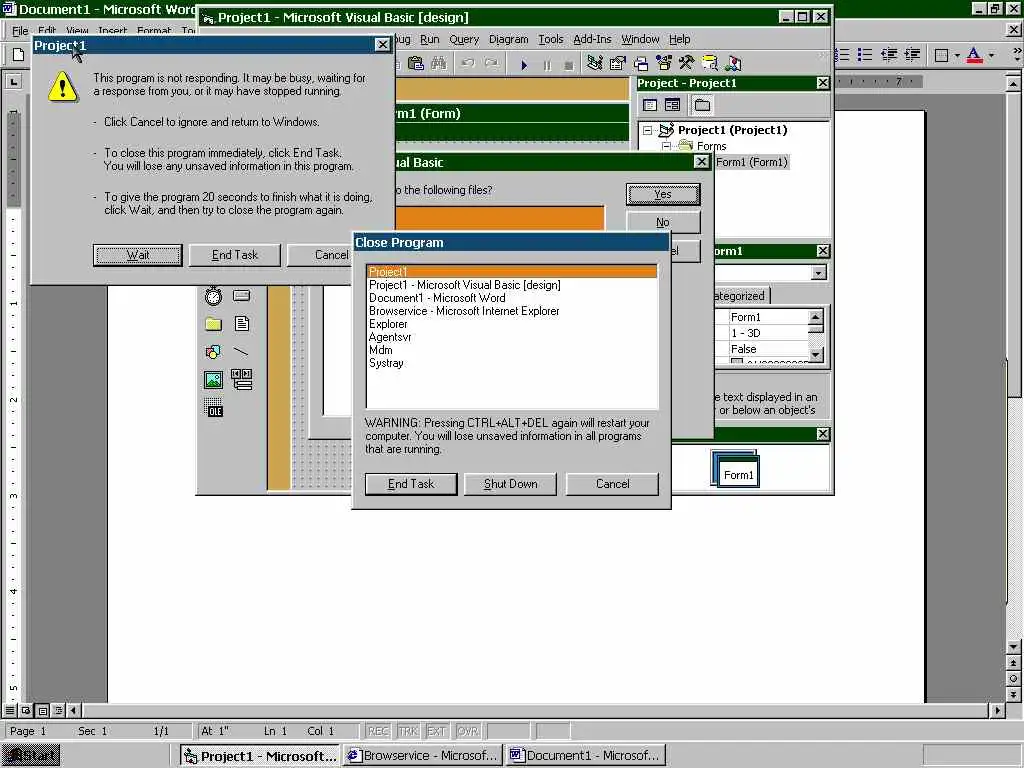
Task: Click Word's Numbering list icon
Action: tap(842, 55)
